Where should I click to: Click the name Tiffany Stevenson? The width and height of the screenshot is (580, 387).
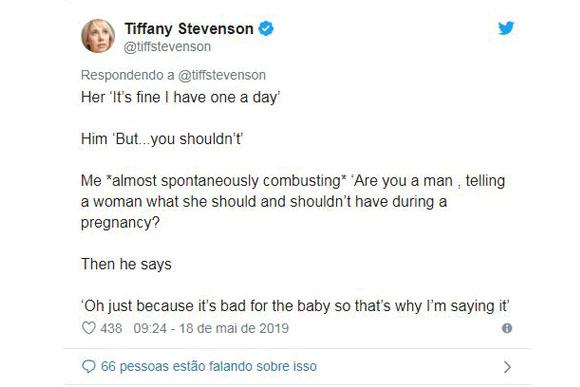pyautogui.click(x=189, y=29)
